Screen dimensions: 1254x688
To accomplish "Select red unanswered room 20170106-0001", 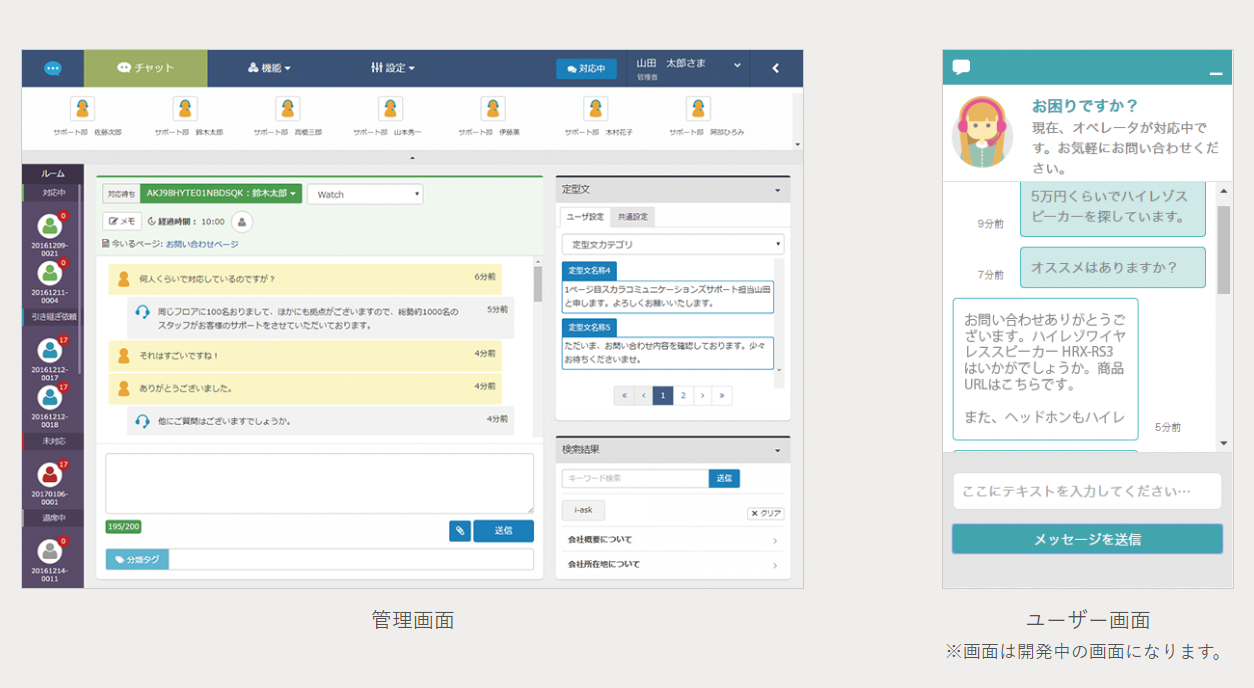I will (49, 474).
